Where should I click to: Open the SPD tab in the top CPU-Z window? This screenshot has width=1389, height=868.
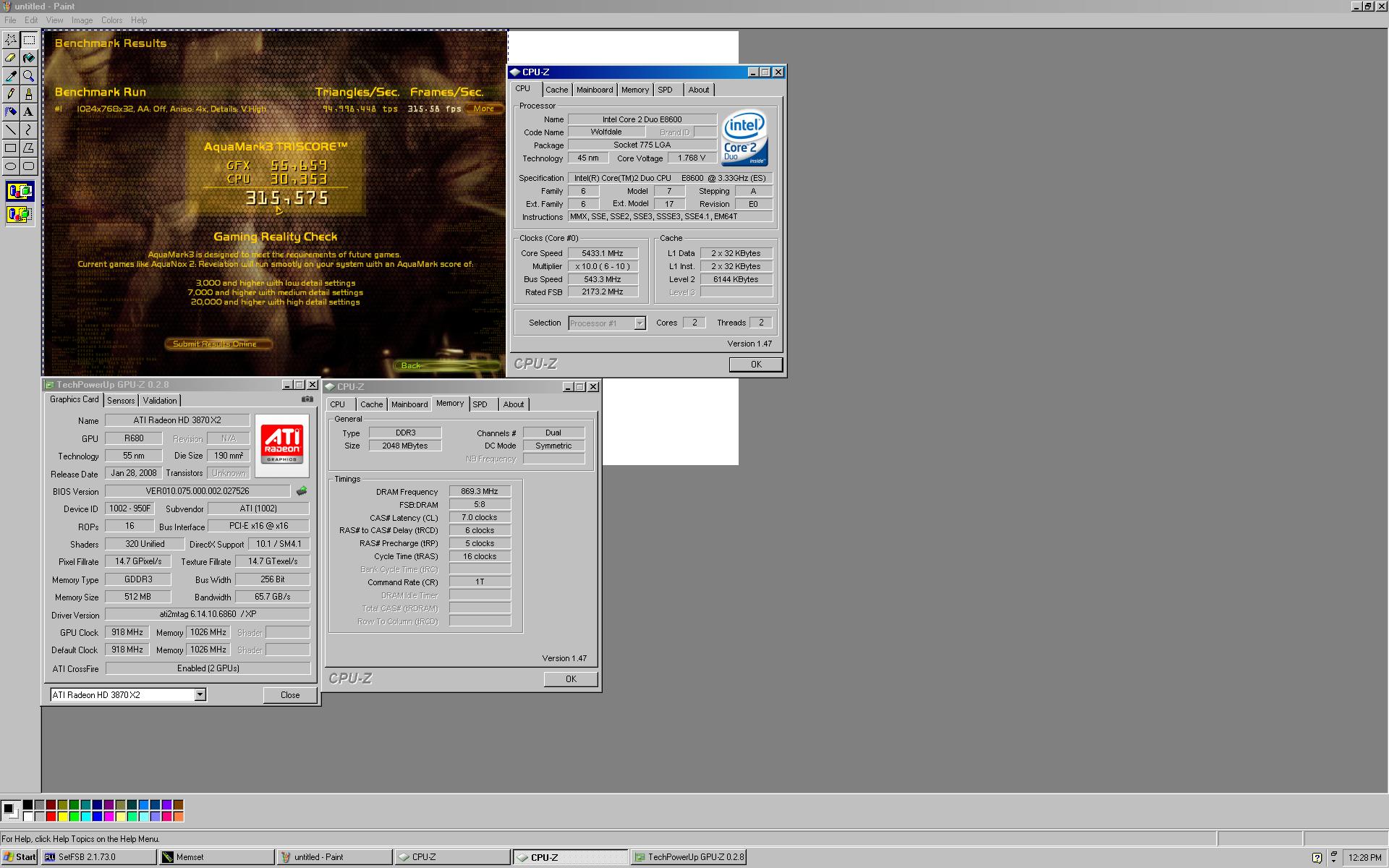pos(665,90)
